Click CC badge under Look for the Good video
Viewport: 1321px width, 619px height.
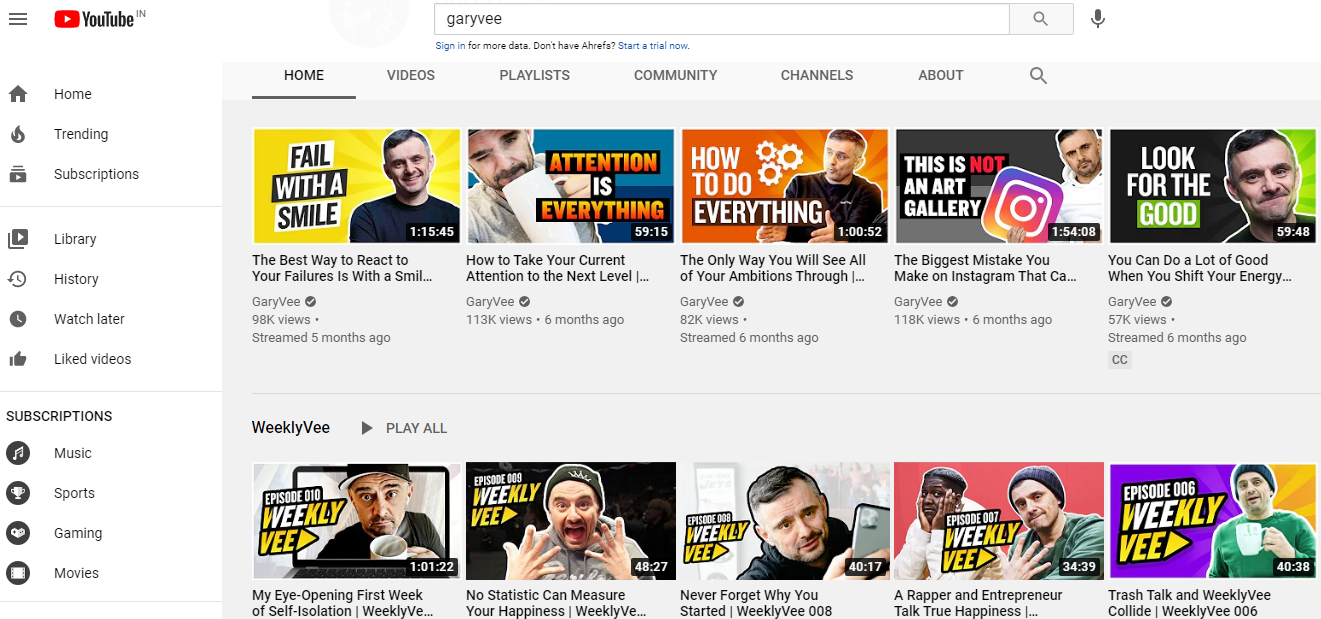(1120, 360)
